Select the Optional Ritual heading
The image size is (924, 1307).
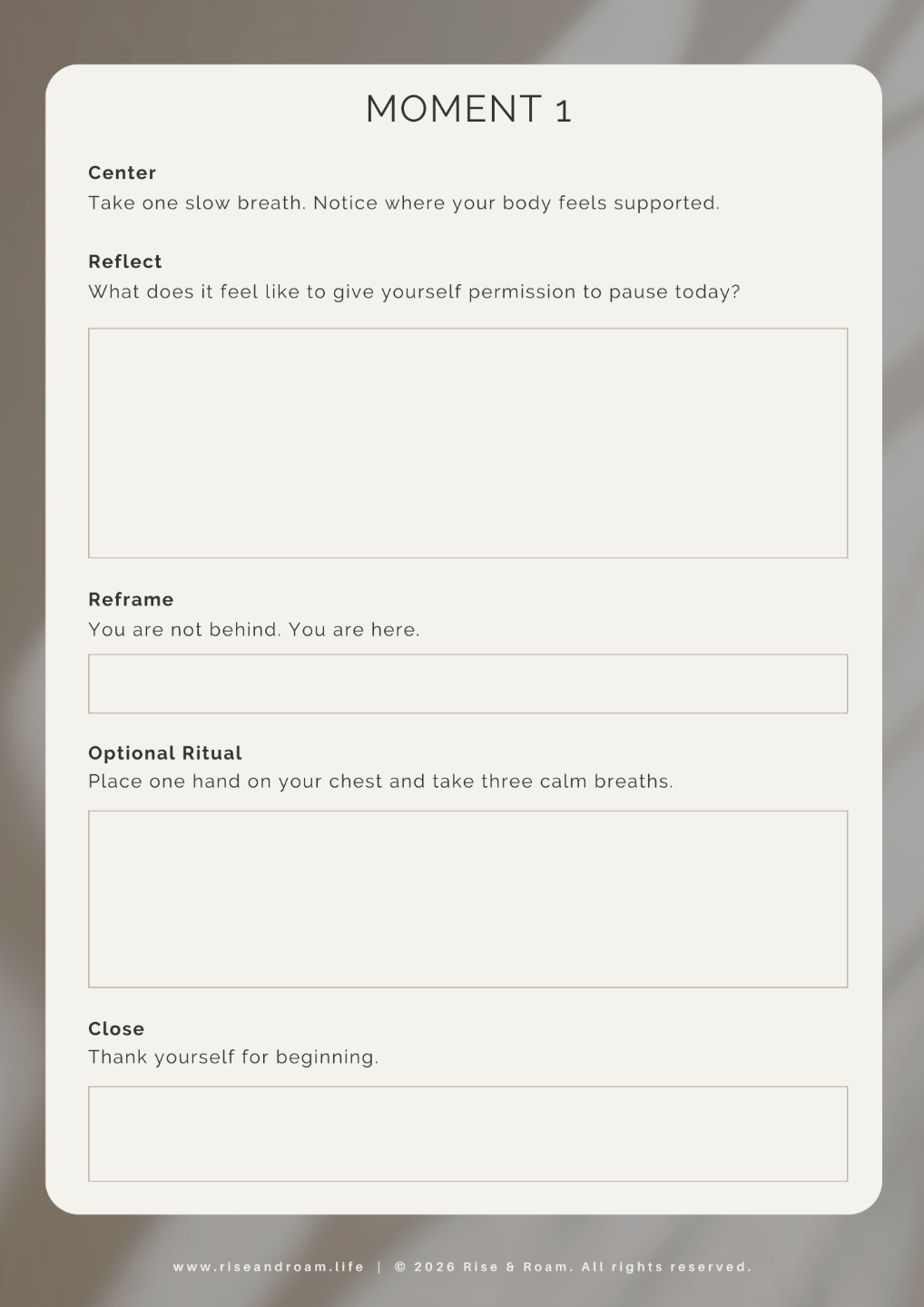(x=165, y=753)
